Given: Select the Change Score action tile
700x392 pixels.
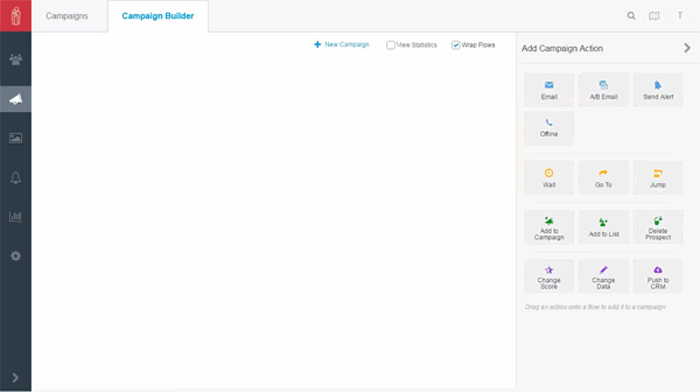Looking at the screenshot, I should [549, 276].
